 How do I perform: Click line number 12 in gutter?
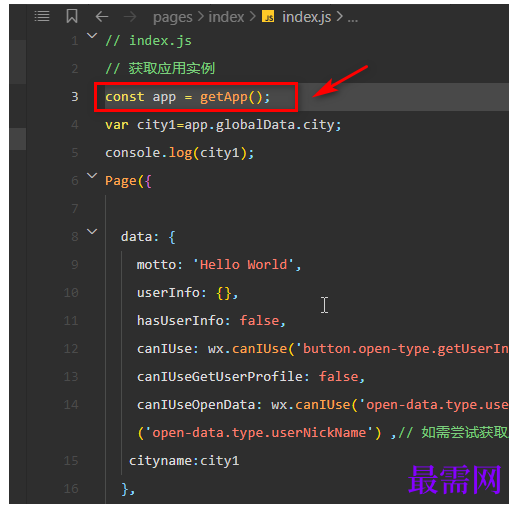(x=71, y=349)
